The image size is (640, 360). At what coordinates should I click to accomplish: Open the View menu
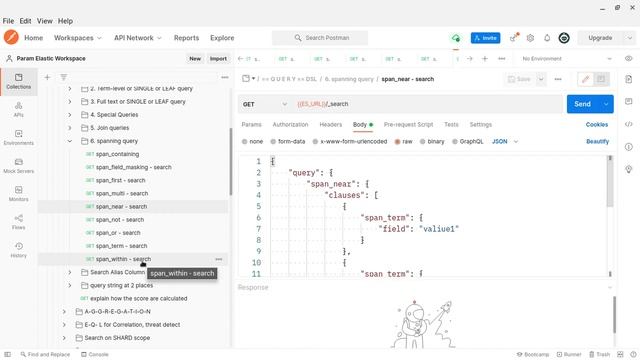pyautogui.click(x=44, y=21)
